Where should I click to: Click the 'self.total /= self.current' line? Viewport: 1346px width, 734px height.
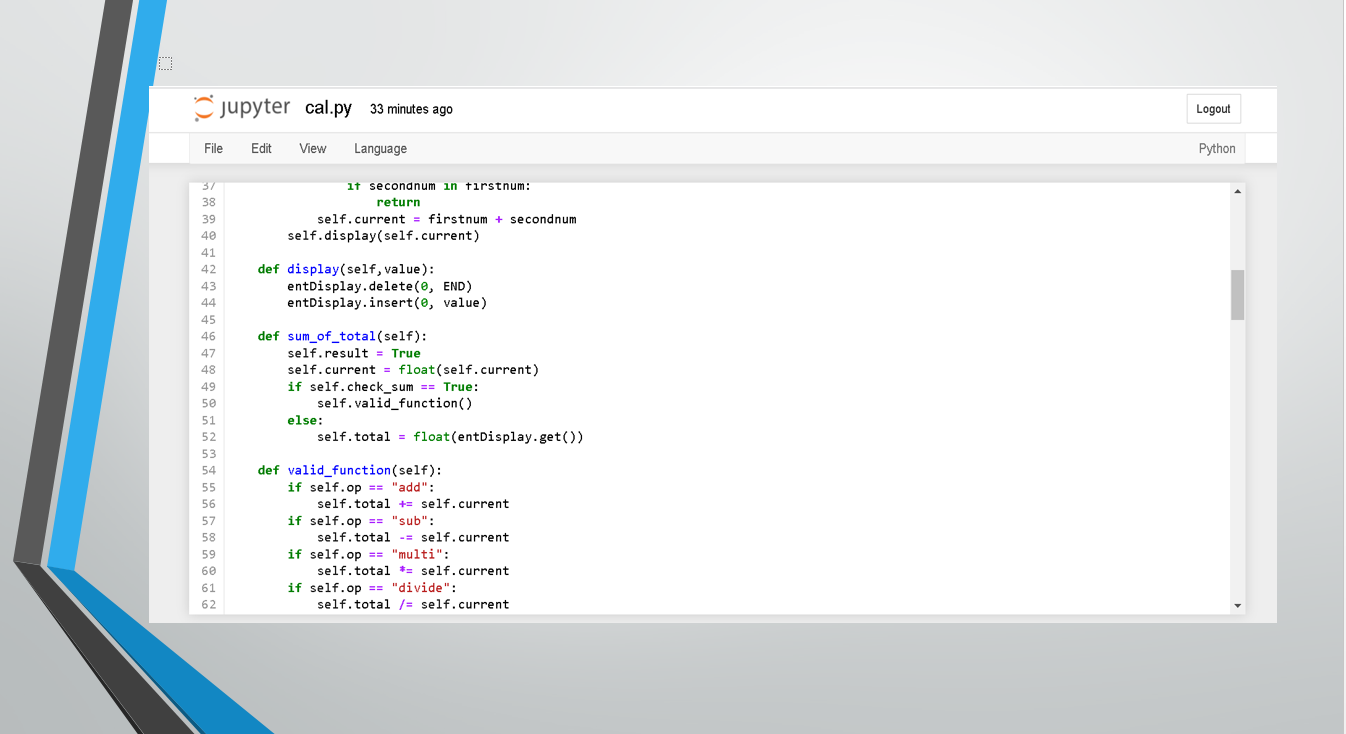(x=413, y=604)
